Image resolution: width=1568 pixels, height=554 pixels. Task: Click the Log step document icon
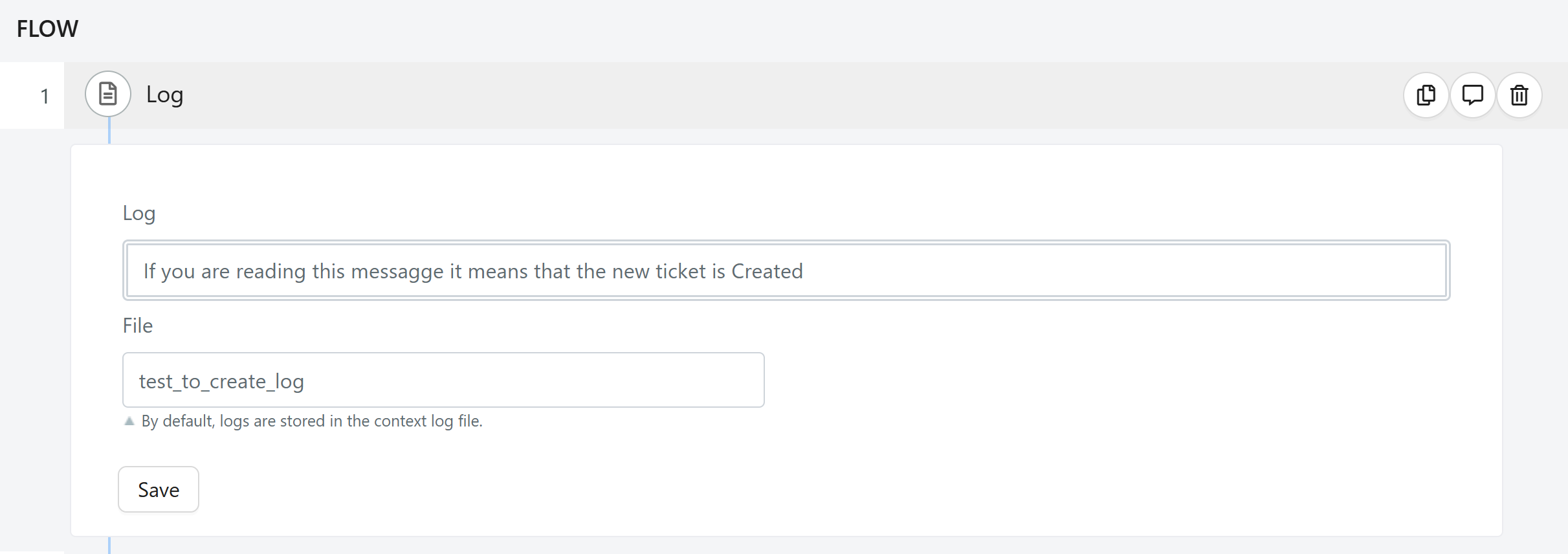[108, 94]
